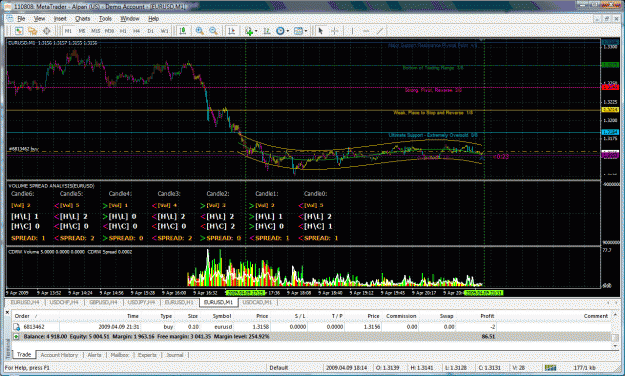This screenshot has width=625, height=376.
Task: Click the green icon beside Balance row
Action: (16, 337)
